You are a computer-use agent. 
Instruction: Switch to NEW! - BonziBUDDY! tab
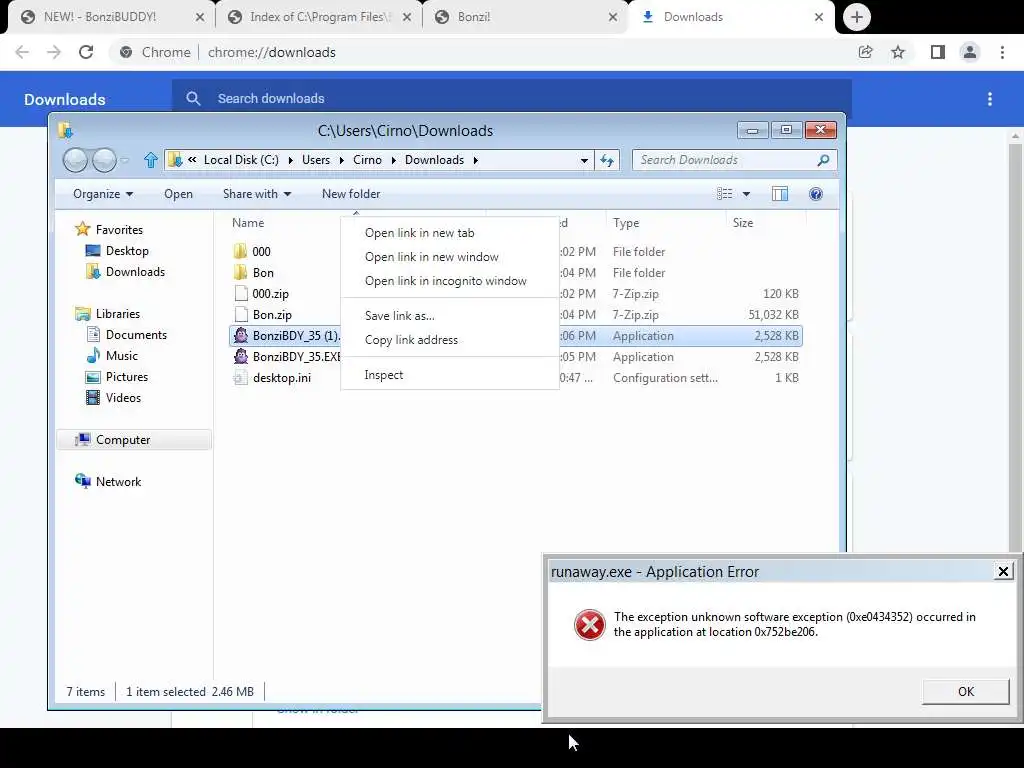tap(100, 17)
